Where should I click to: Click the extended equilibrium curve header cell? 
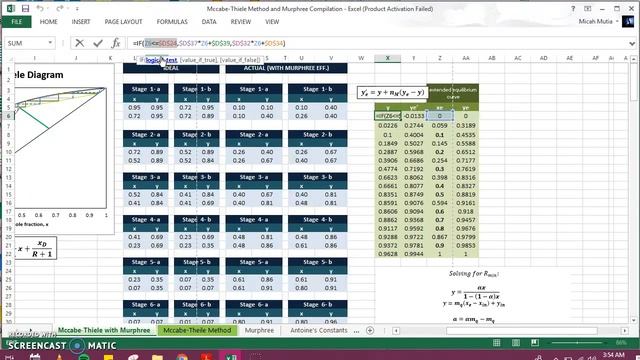coord(453,93)
